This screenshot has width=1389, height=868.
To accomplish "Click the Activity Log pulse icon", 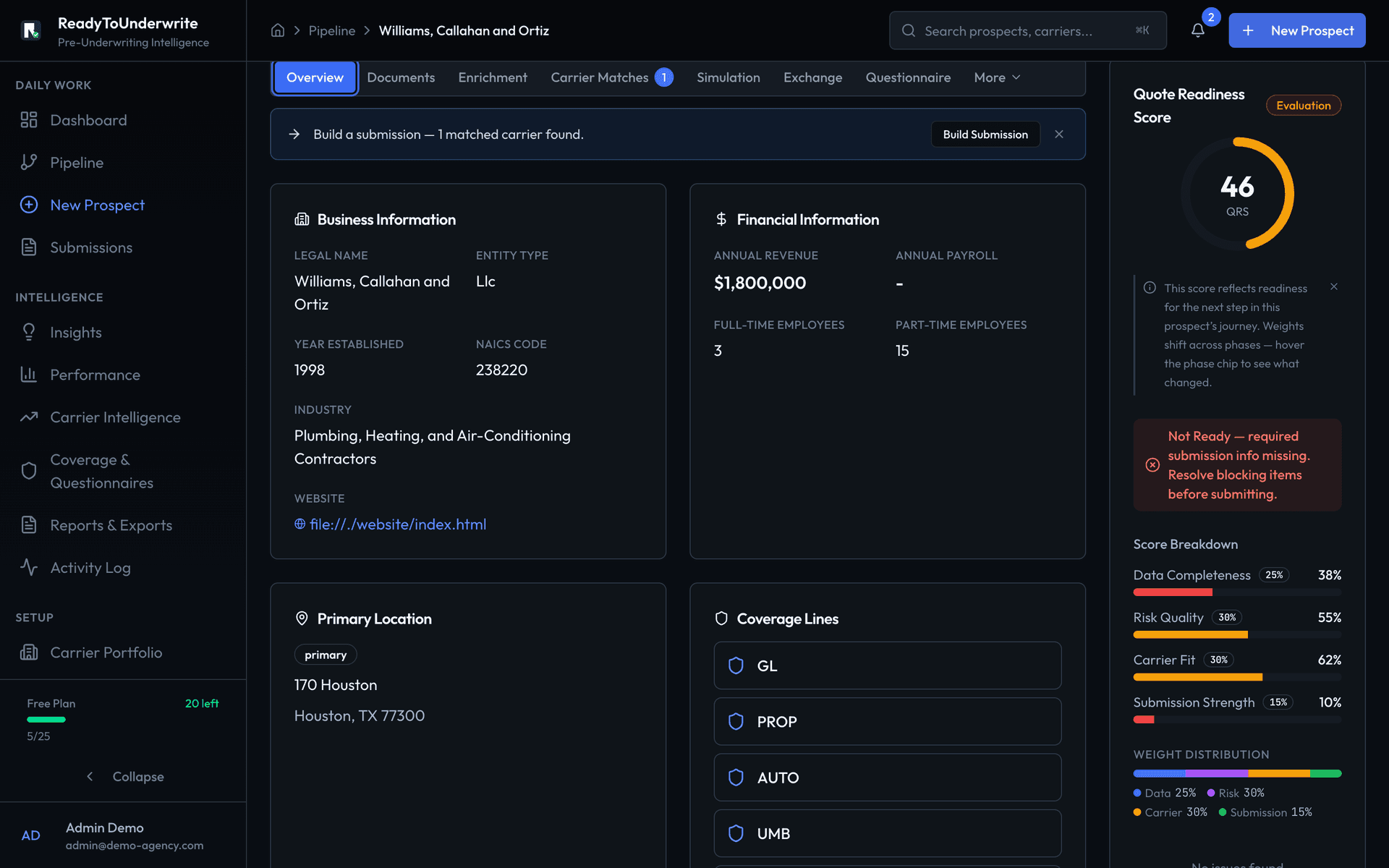I will pos(29,567).
